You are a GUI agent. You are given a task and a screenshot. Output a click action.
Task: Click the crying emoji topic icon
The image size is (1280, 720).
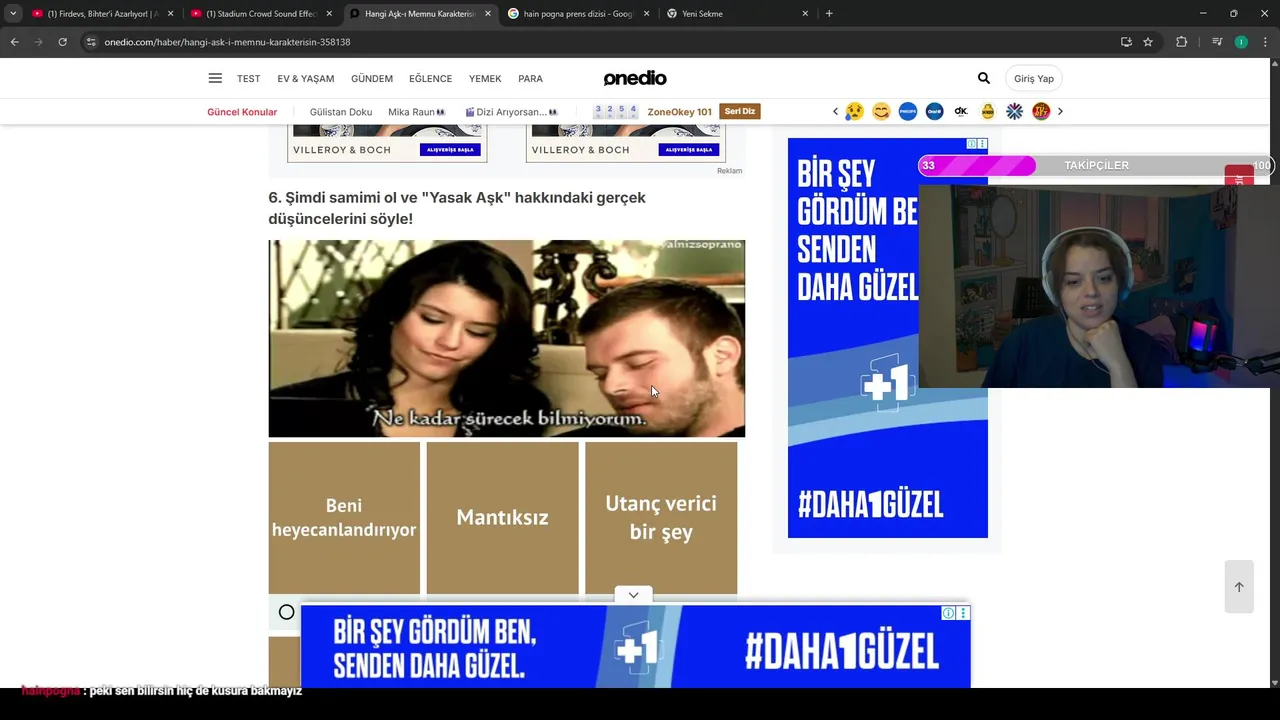pyautogui.click(x=854, y=111)
